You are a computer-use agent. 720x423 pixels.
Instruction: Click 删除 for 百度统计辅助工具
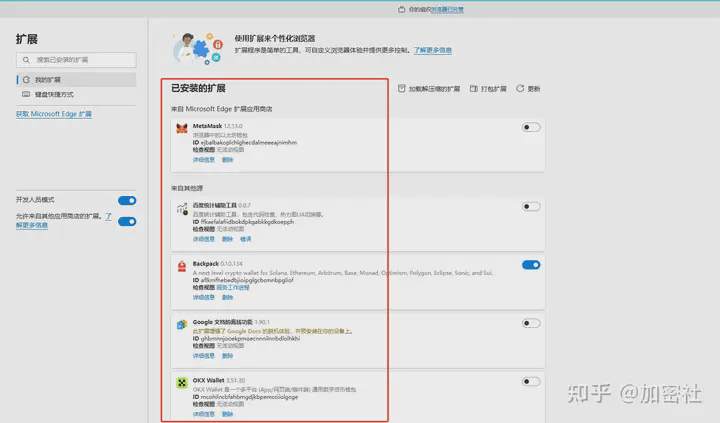pyautogui.click(x=227, y=239)
